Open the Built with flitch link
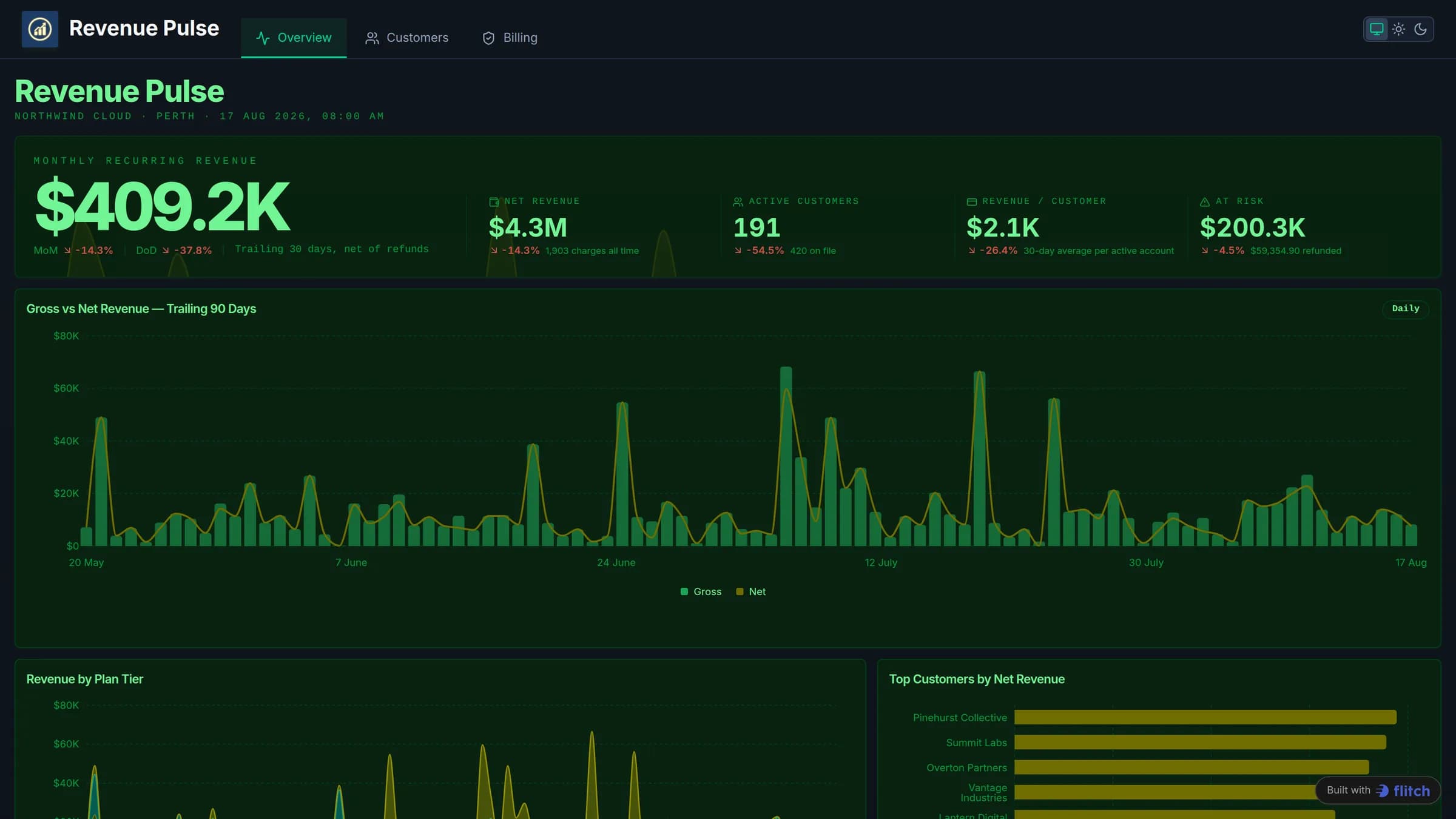This screenshot has height=819, width=1456. pyautogui.click(x=1378, y=790)
